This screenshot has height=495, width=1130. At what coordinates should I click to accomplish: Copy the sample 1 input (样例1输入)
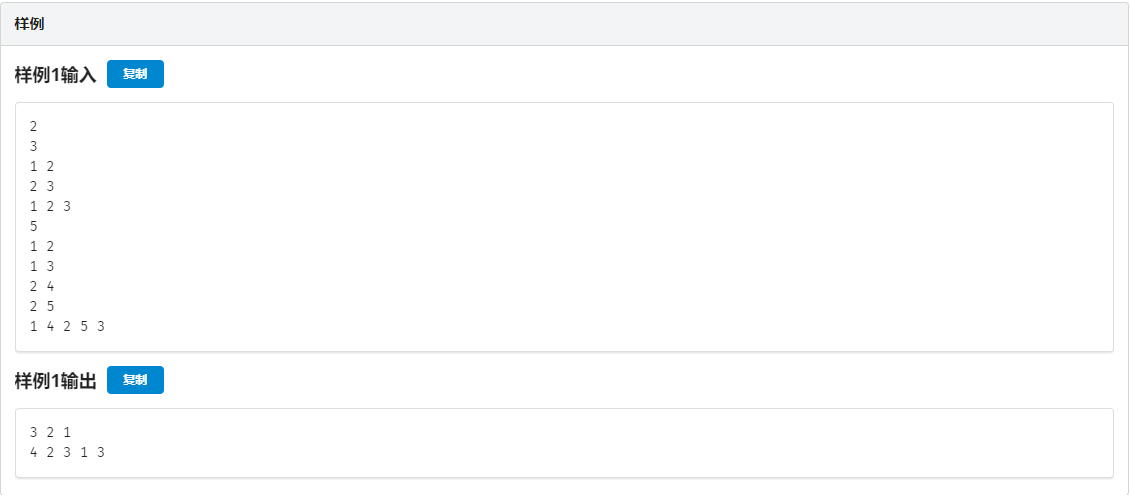135,74
